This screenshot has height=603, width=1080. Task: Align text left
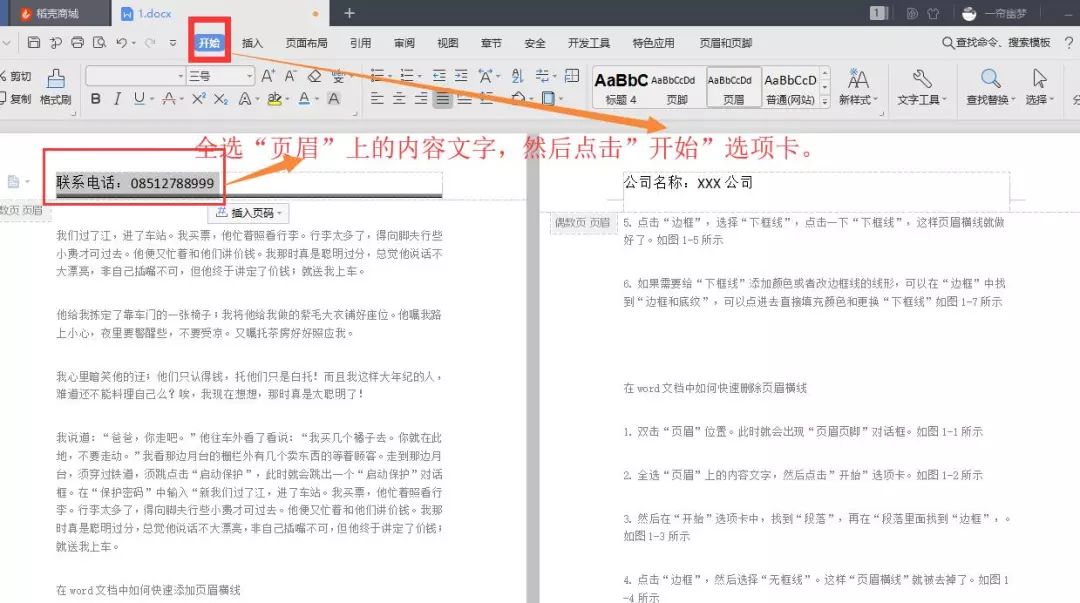(x=377, y=99)
